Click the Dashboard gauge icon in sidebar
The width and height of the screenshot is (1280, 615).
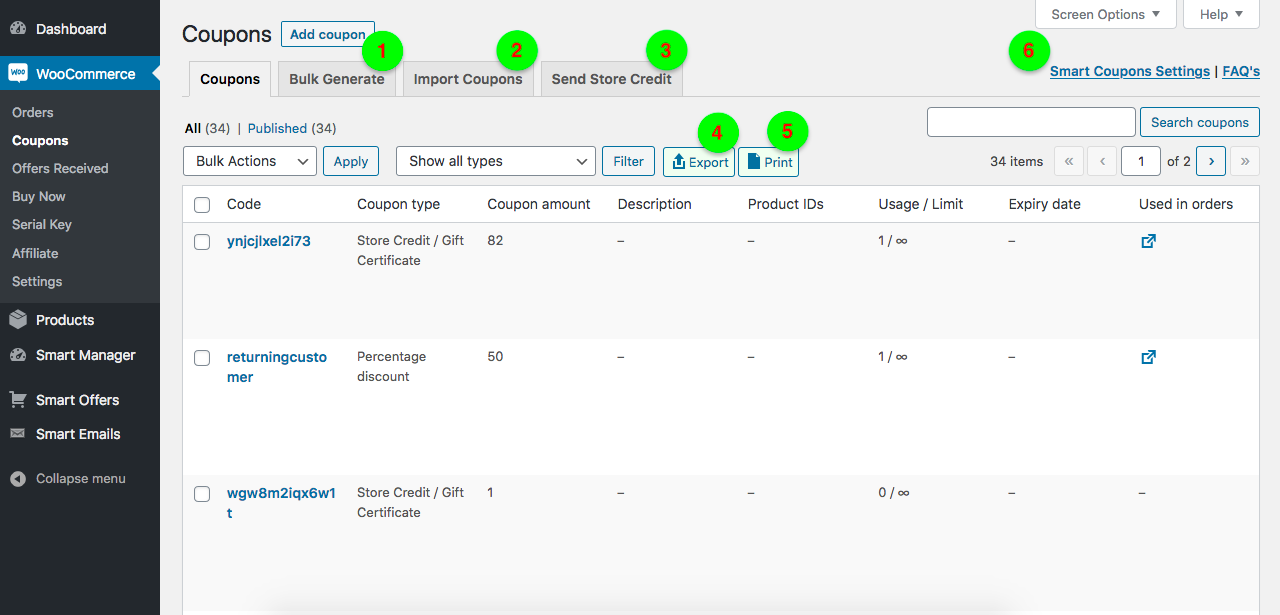[18, 29]
